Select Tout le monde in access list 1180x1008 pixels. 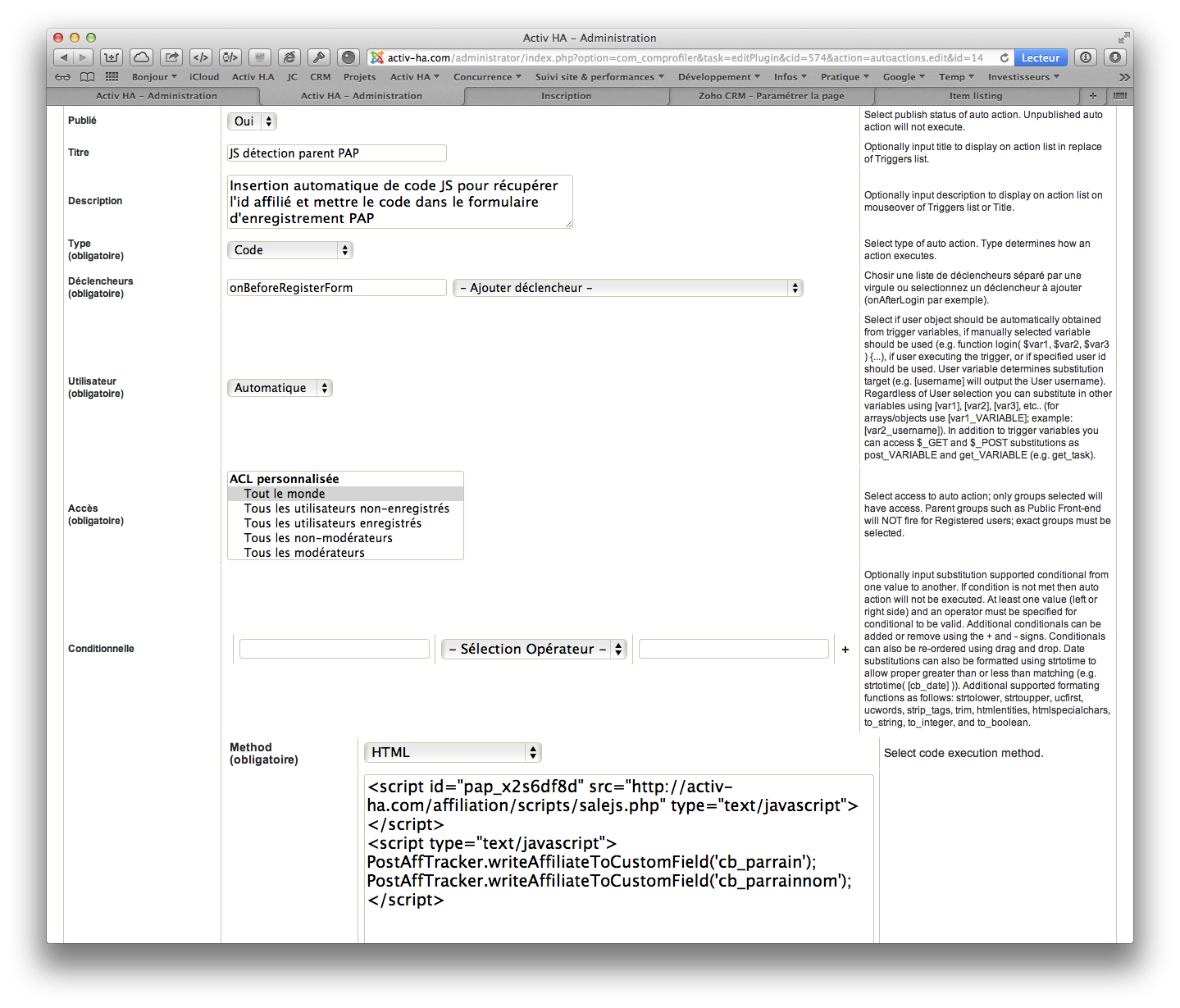(345, 494)
